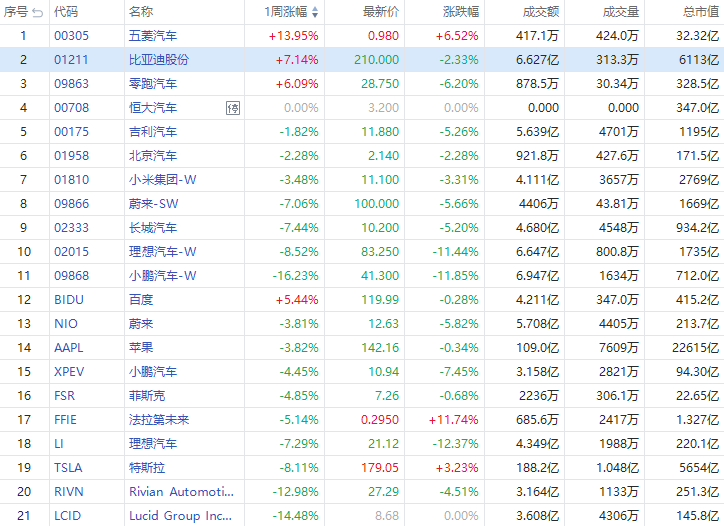This screenshot has height=526, width=724.
Task: Click the reset-order arrow icon beside 序号
Action: [x=38, y=12]
